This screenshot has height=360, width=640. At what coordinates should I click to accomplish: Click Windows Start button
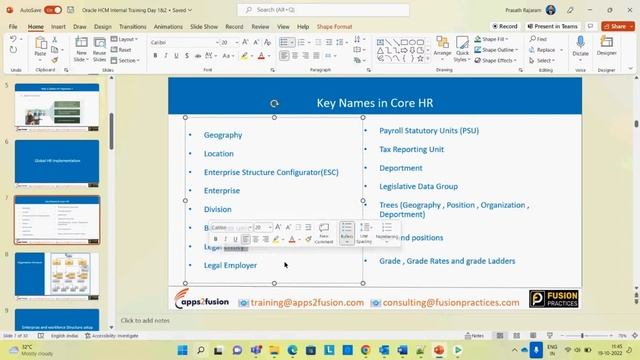[182, 350]
